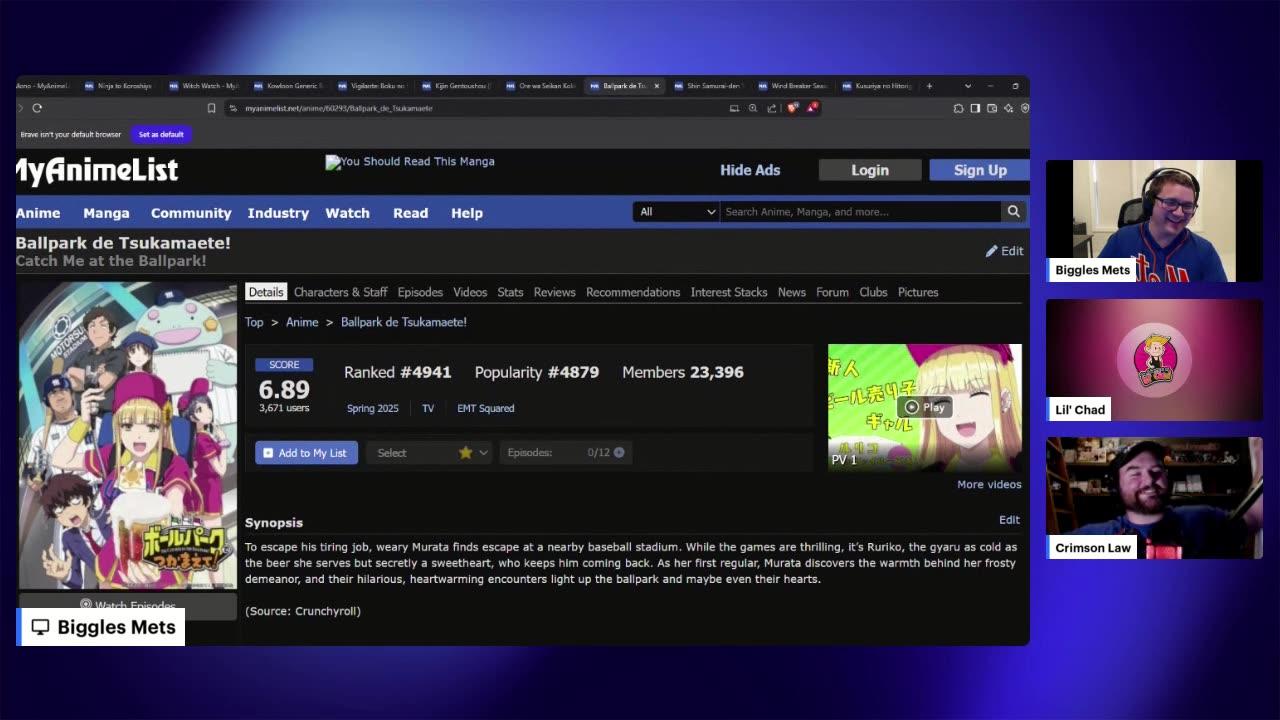Open the Interest Stacks tab
The image size is (1280, 720).
pos(729,292)
